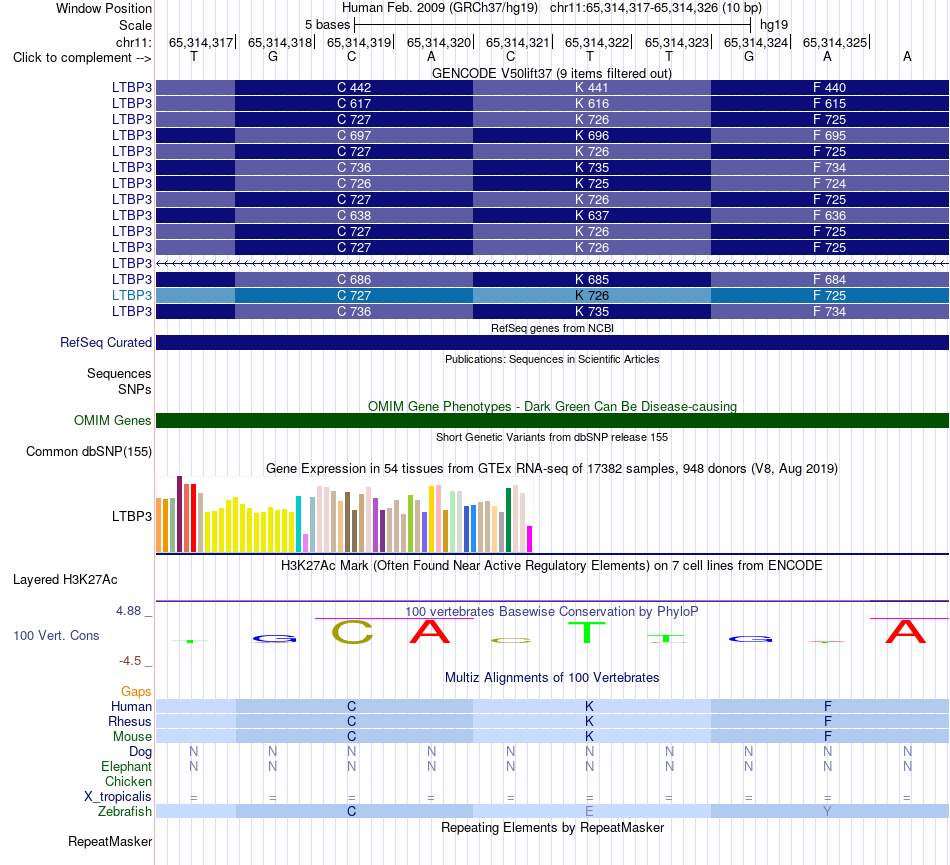Screen dimensions: 950x865
Task: Click codon K 637 in LTBP3 transcript
Action: coord(591,216)
